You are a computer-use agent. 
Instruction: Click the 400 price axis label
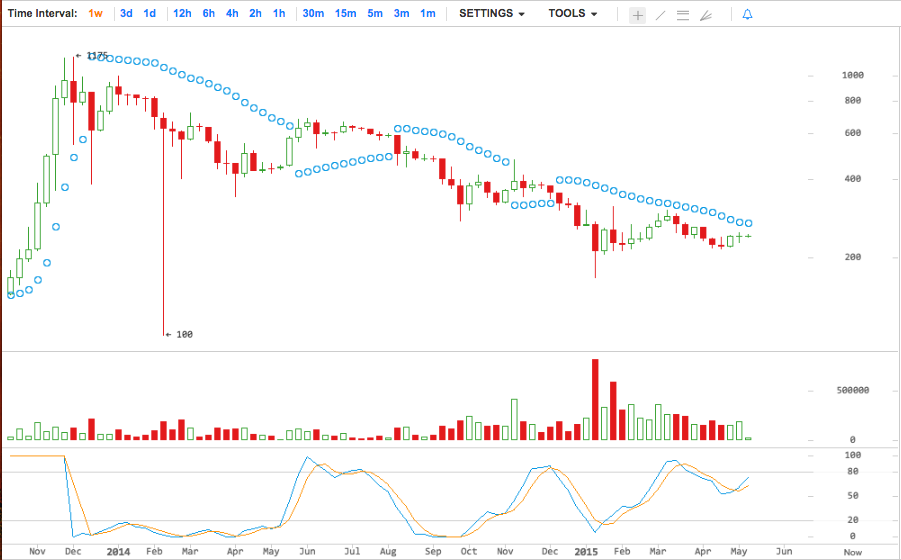pyautogui.click(x=853, y=179)
